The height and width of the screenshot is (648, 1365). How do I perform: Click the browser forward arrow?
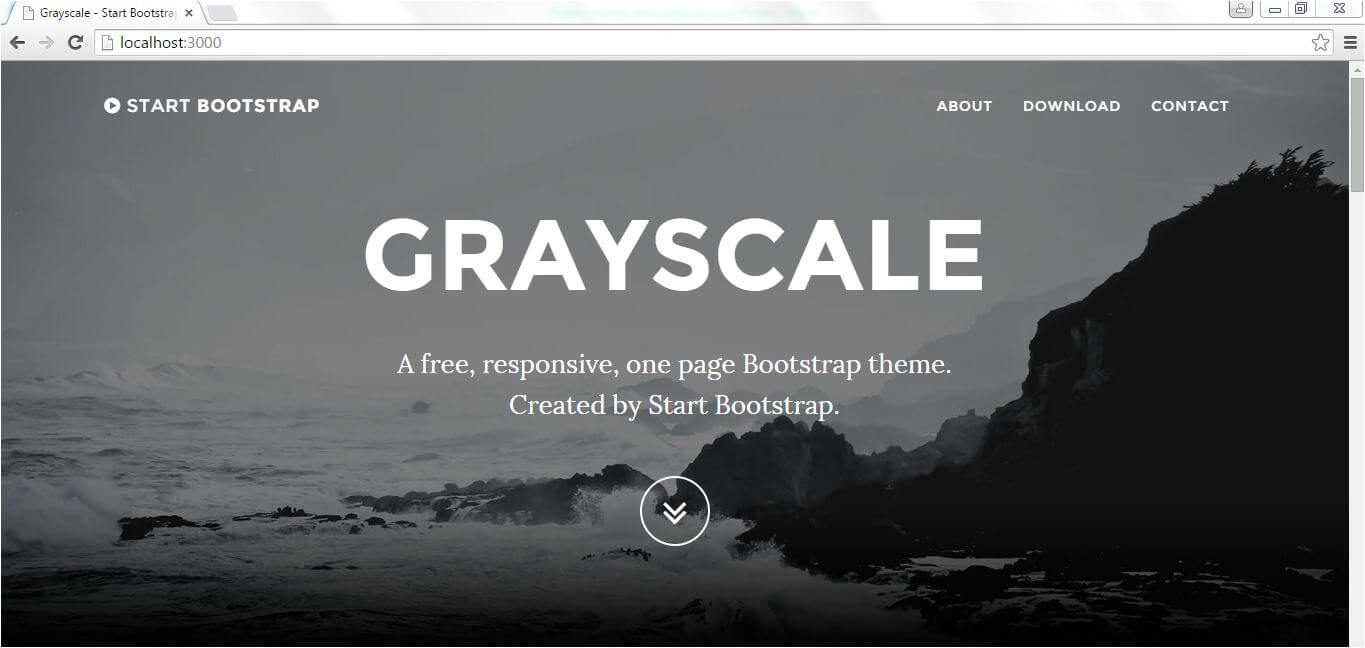tap(46, 43)
